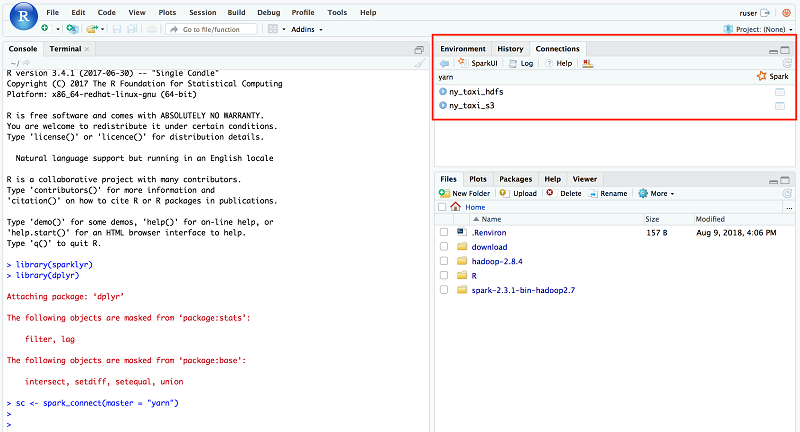Open the Code menu

coord(107,12)
